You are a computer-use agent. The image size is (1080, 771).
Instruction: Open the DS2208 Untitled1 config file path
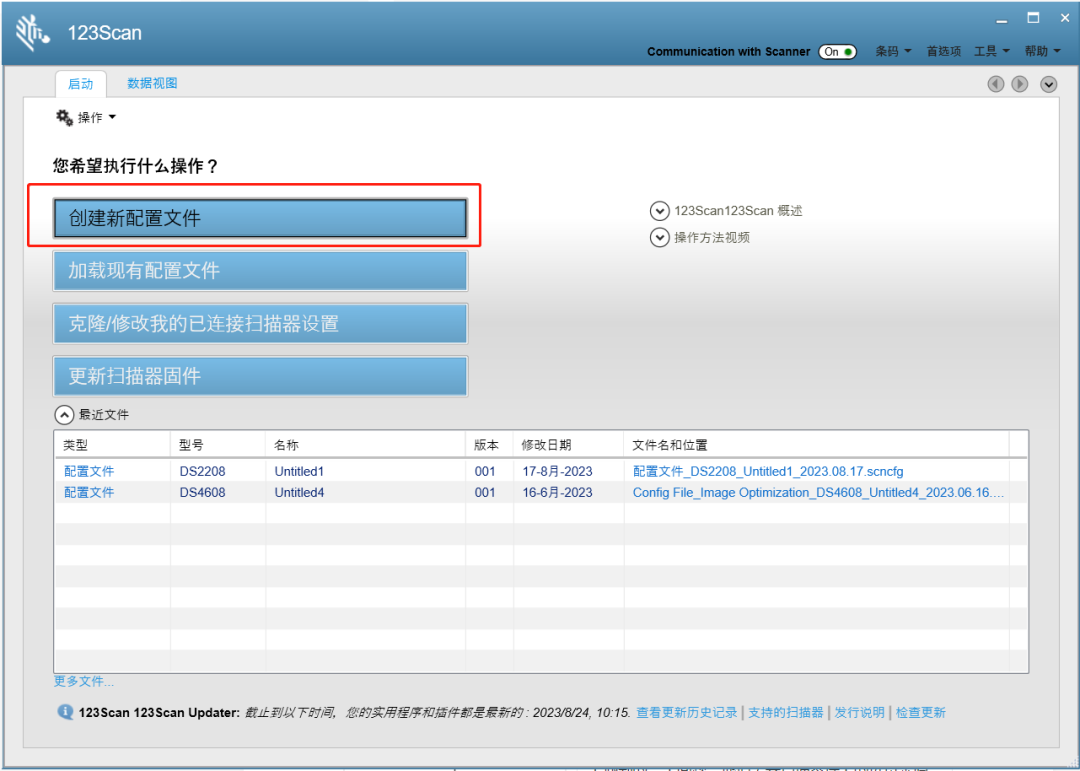pos(768,471)
